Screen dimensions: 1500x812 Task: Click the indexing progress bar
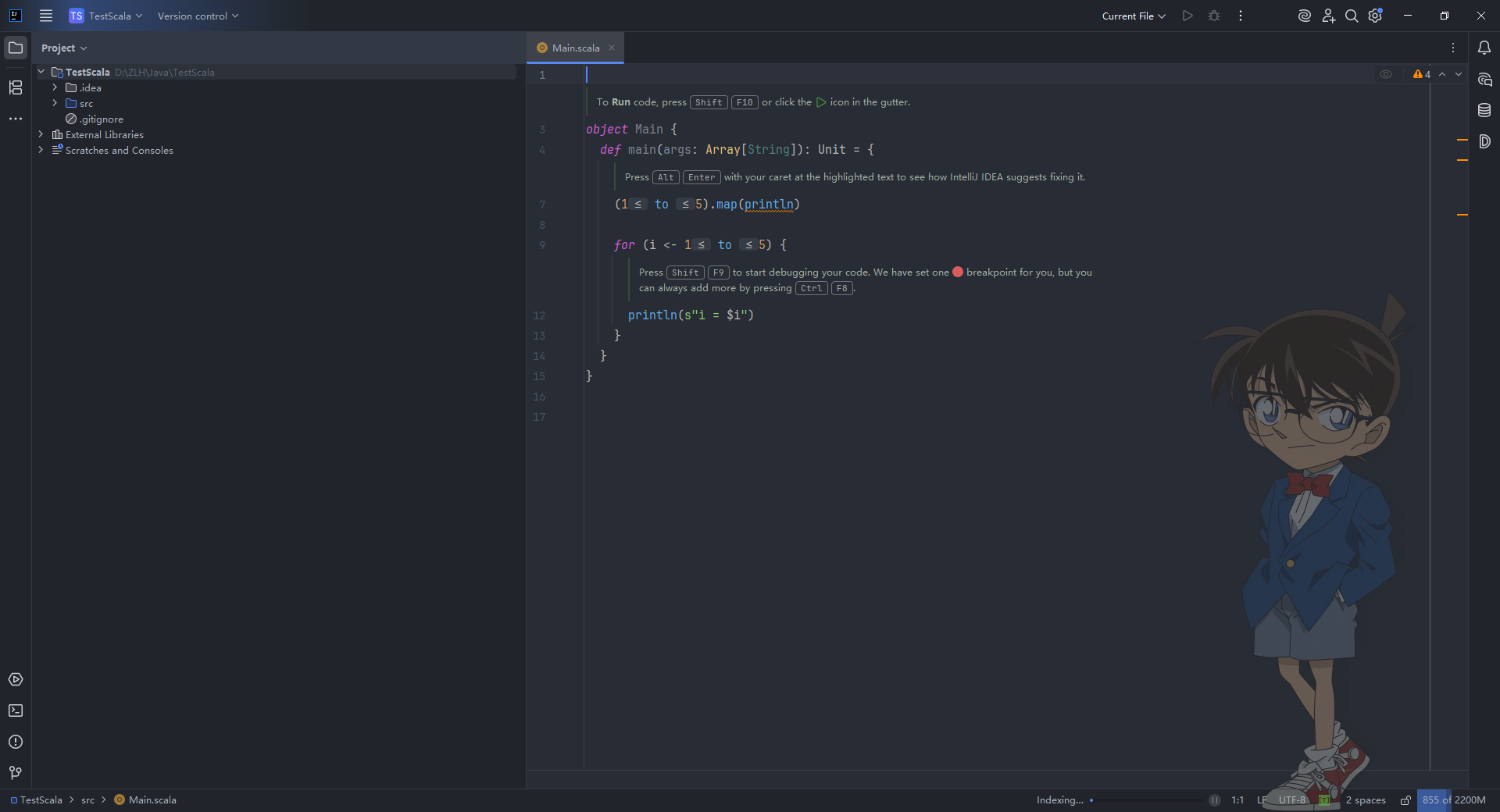point(1146,800)
